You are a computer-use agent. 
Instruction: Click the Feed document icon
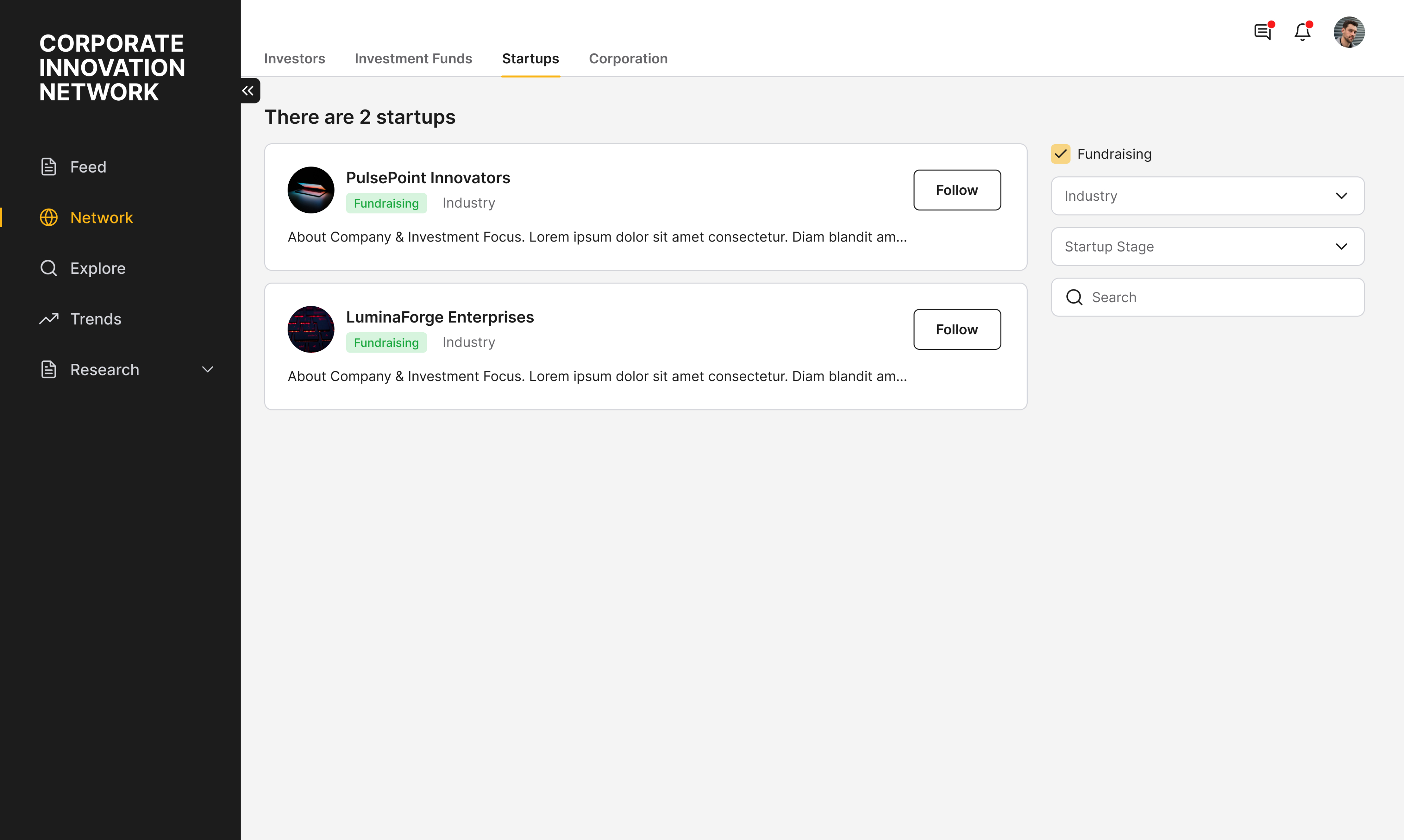click(x=49, y=167)
